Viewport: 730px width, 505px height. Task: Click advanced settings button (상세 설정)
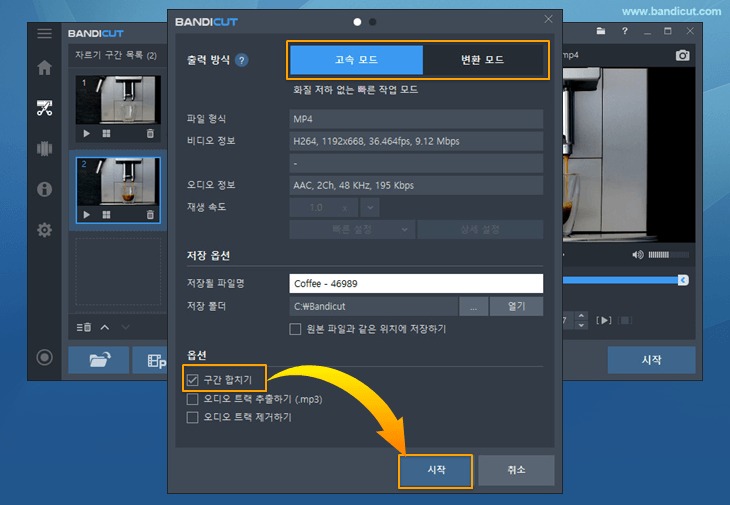[480, 229]
